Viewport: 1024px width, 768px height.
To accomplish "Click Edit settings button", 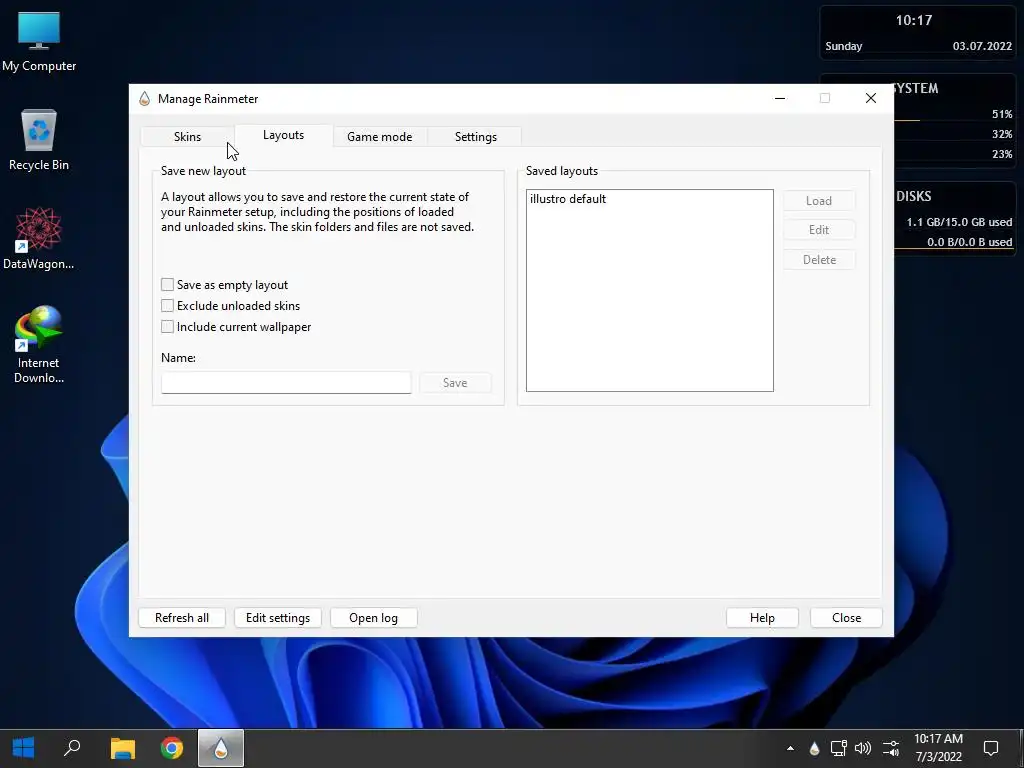I will (x=278, y=618).
